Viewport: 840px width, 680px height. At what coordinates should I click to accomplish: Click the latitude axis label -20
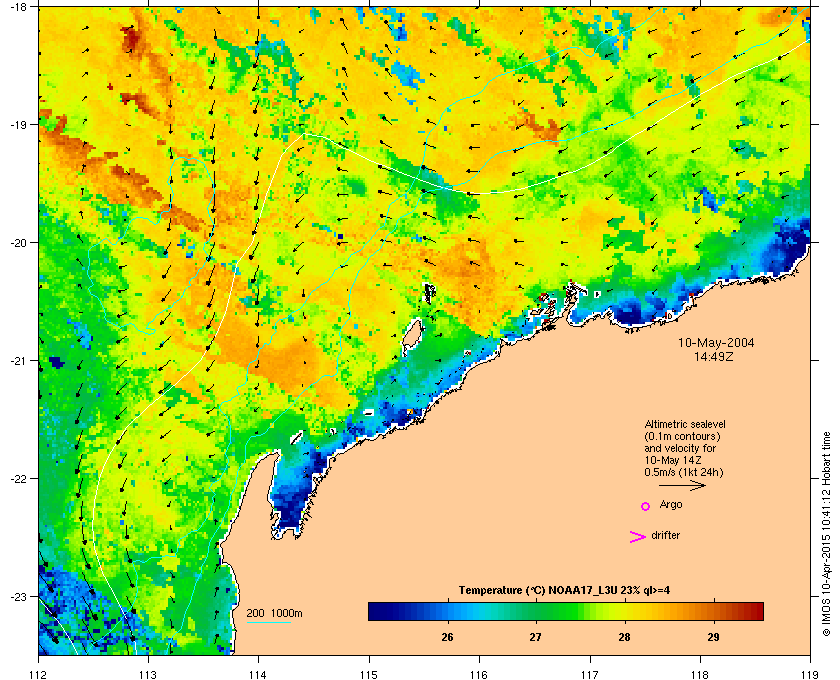[x=19, y=243]
